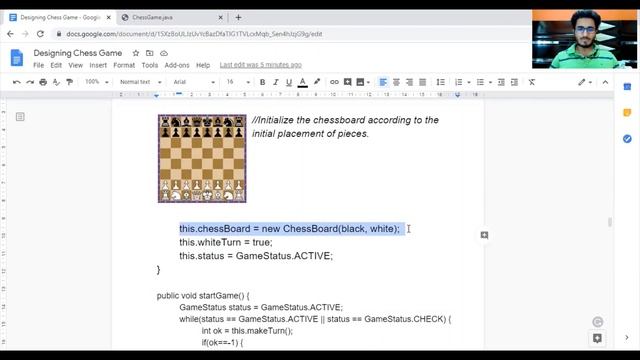Print the document with the printer icon
640x360 pixels.
(x=43, y=82)
